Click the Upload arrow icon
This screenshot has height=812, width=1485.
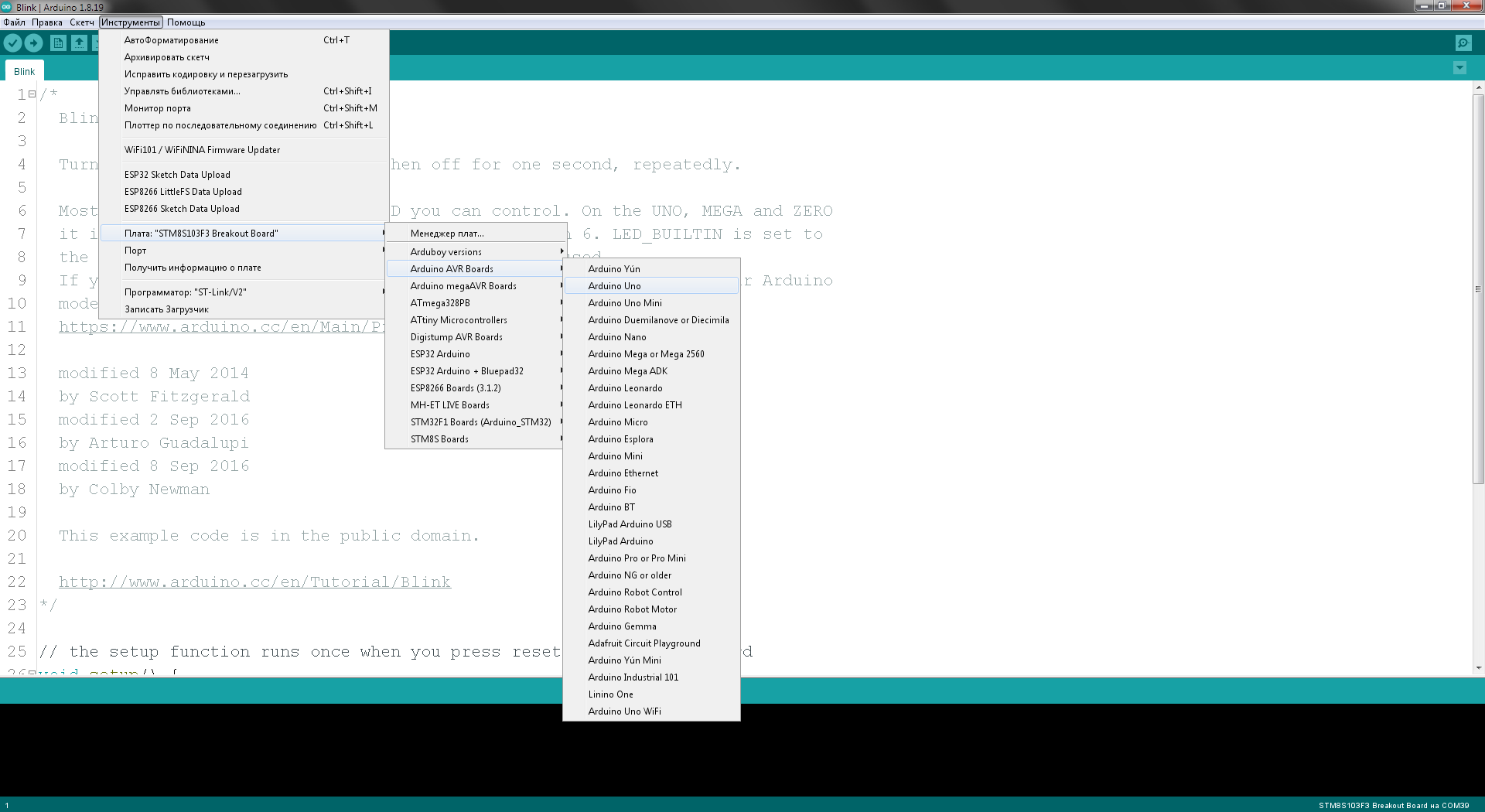click(33, 43)
